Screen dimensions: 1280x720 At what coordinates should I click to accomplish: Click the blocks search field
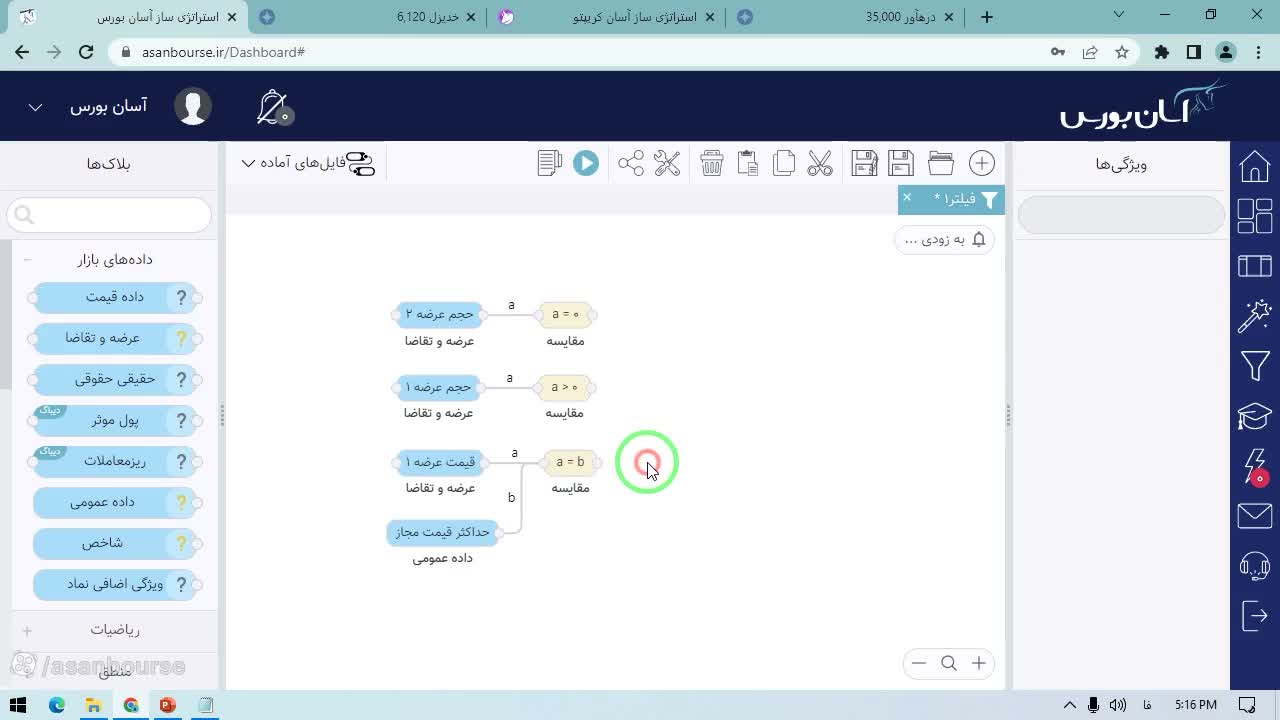(x=109, y=215)
